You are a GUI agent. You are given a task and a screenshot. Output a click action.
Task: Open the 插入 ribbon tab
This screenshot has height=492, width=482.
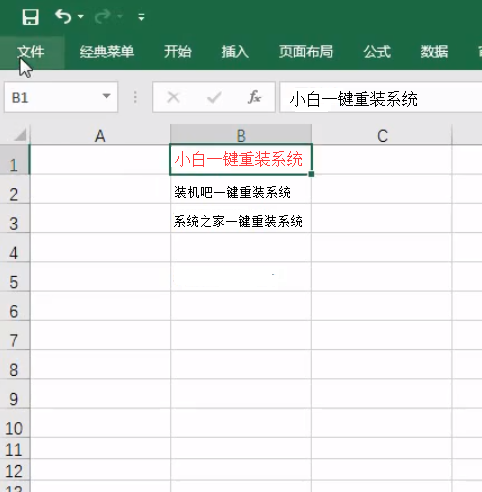tap(235, 52)
